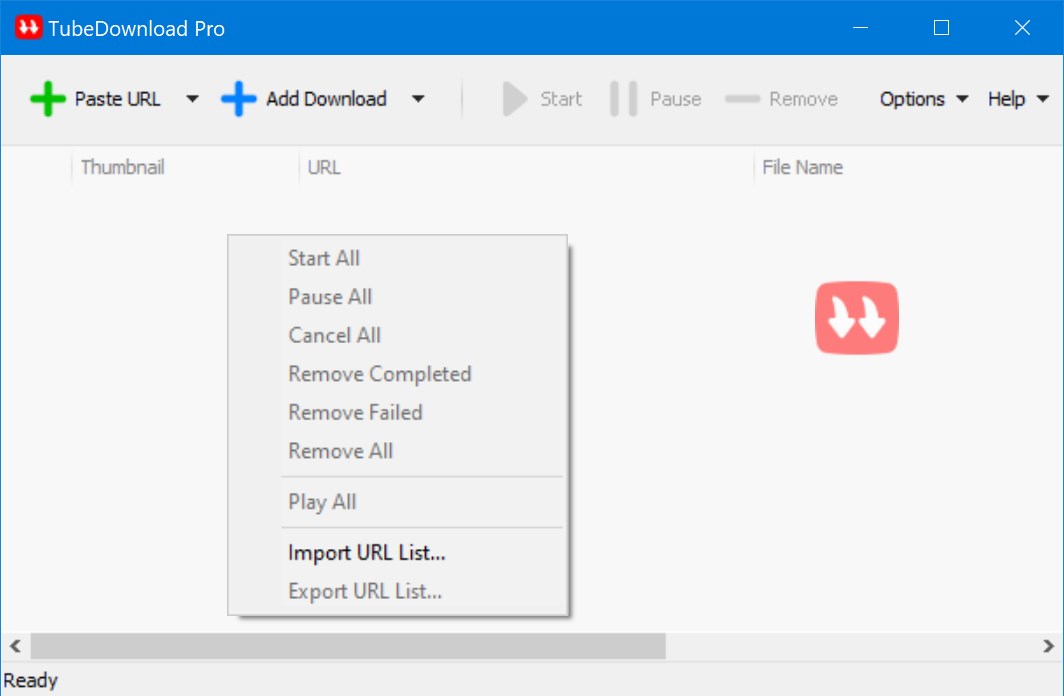This screenshot has width=1064, height=696.
Task: Select Import URL List from the context menu
Action: [366, 552]
